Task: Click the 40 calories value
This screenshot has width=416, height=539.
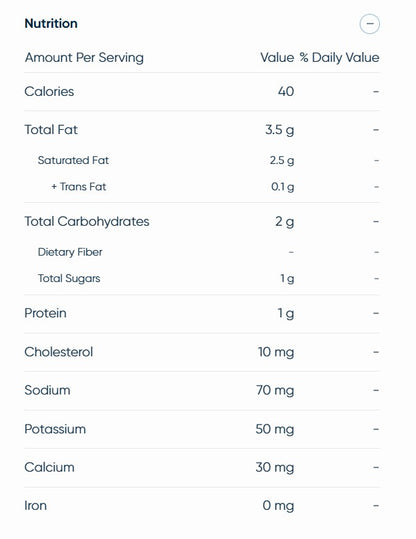Action: coord(286,91)
